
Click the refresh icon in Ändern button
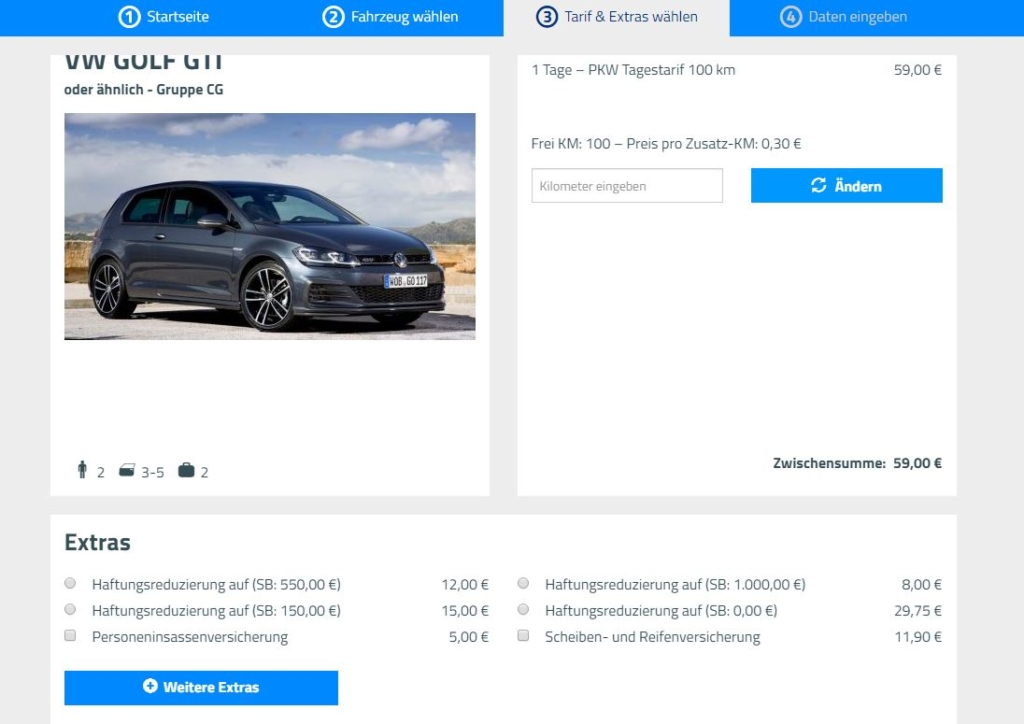pos(818,186)
